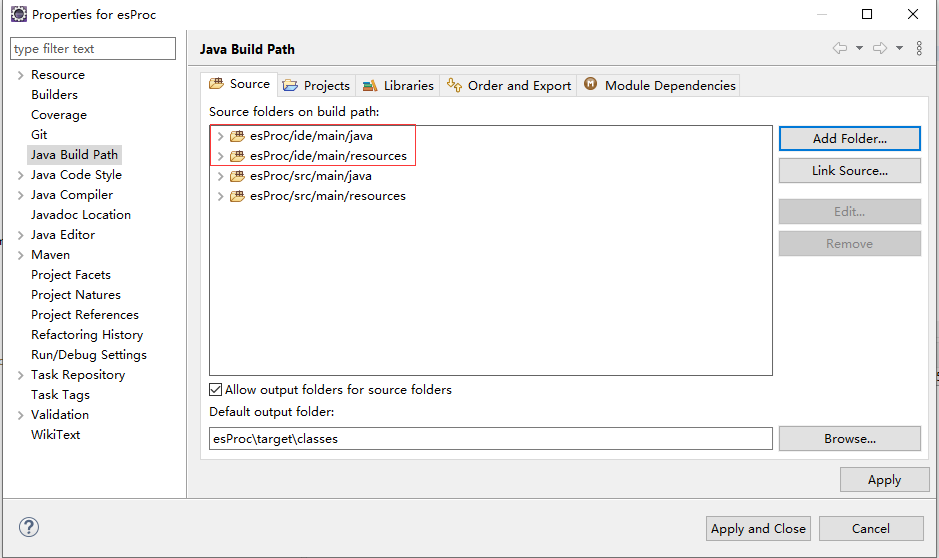Open the Order and Export tab
Image resolution: width=939 pixels, height=558 pixels.
point(510,85)
